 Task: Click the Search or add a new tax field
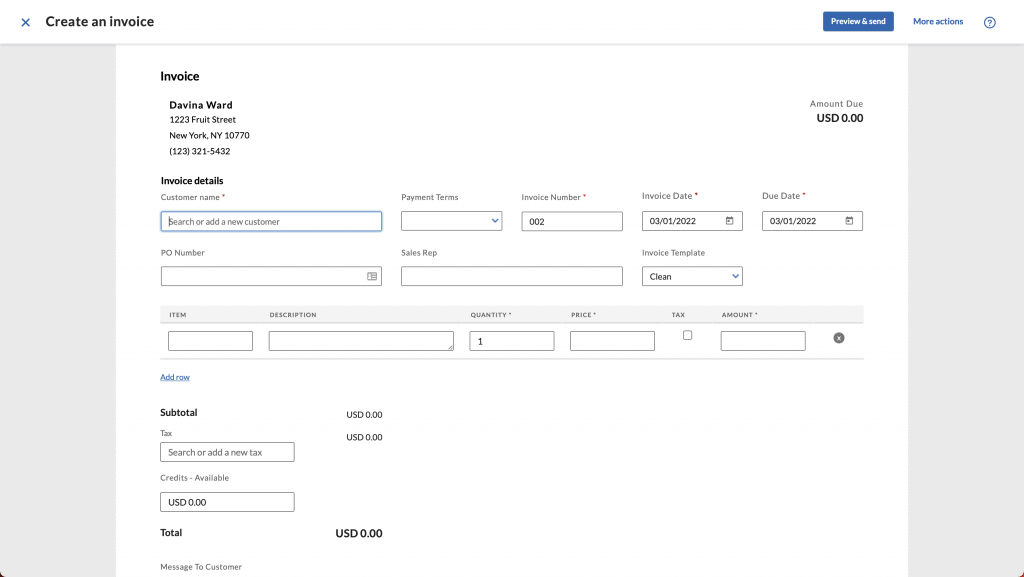pos(227,452)
